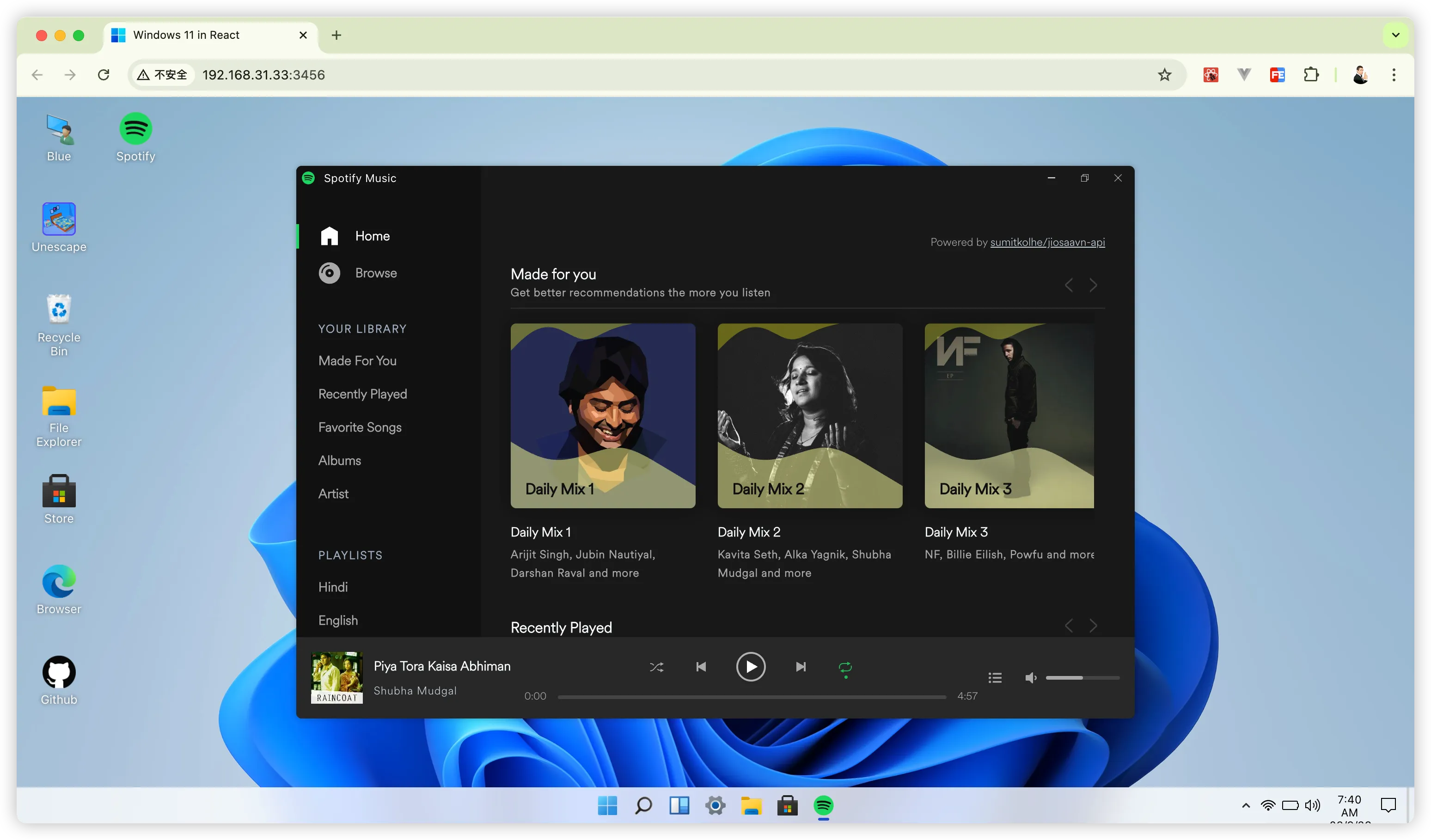Select Recently Played in library
Image resolution: width=1431 pixels, height=840 pixels.
362,394
